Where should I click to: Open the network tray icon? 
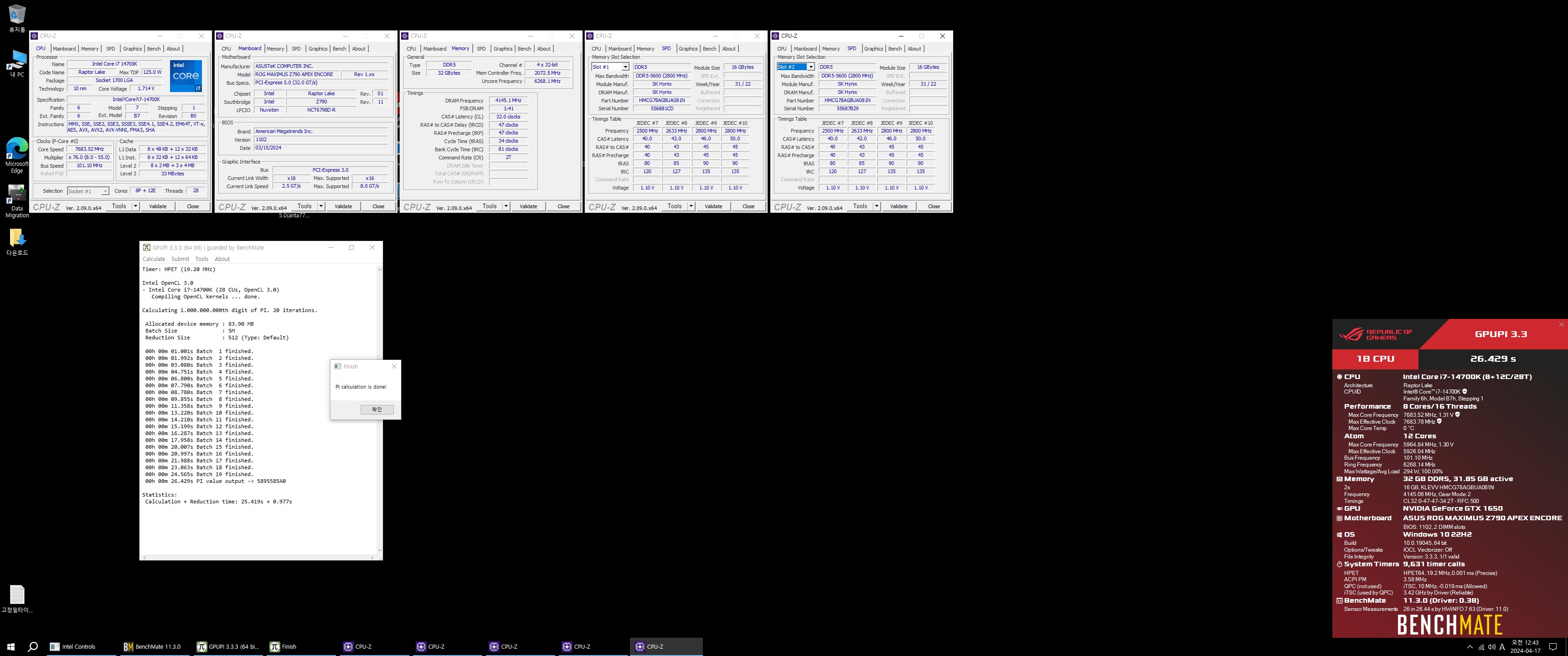point(1481,647)
